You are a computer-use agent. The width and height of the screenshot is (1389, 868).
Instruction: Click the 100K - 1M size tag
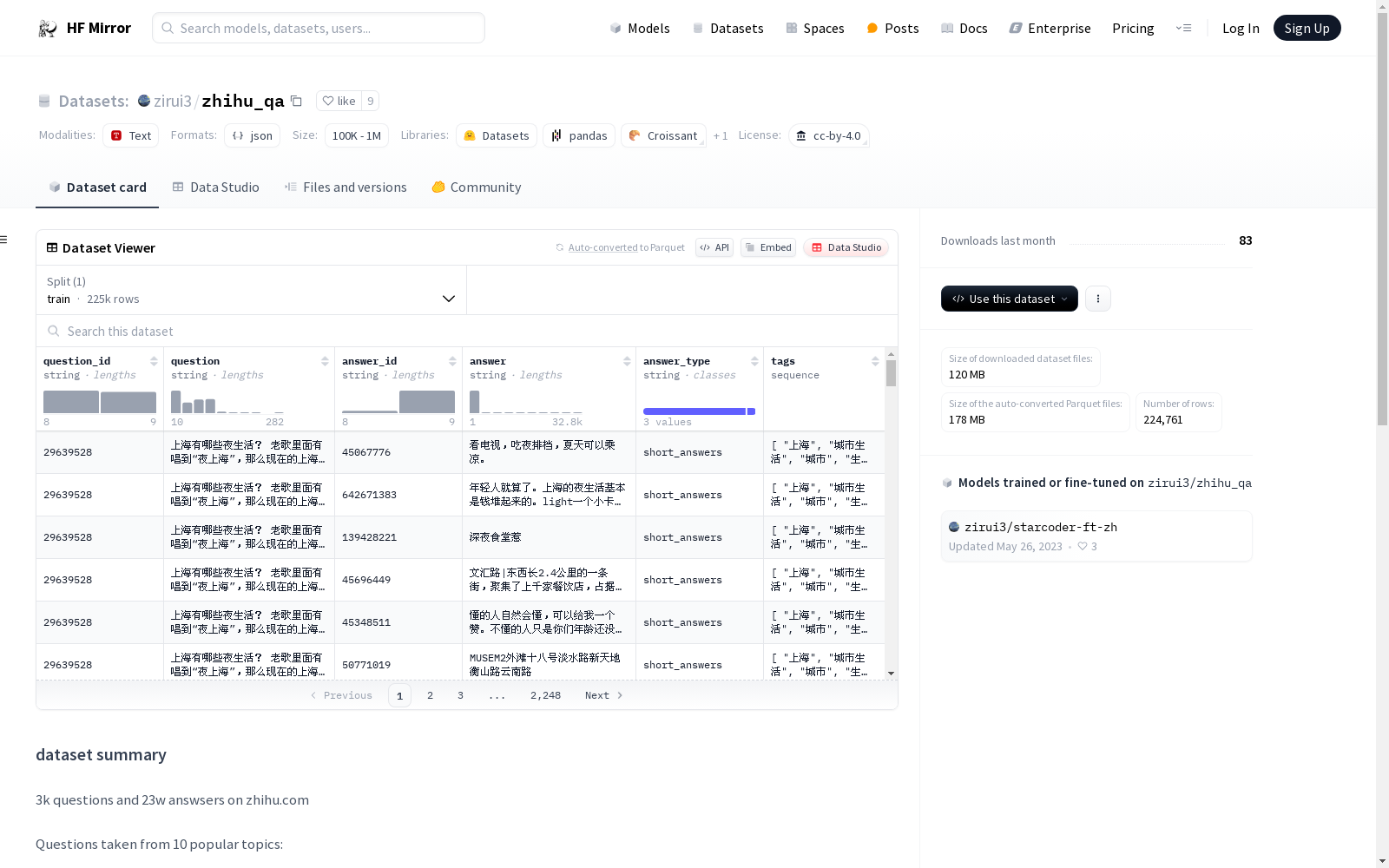click(356, 135)
